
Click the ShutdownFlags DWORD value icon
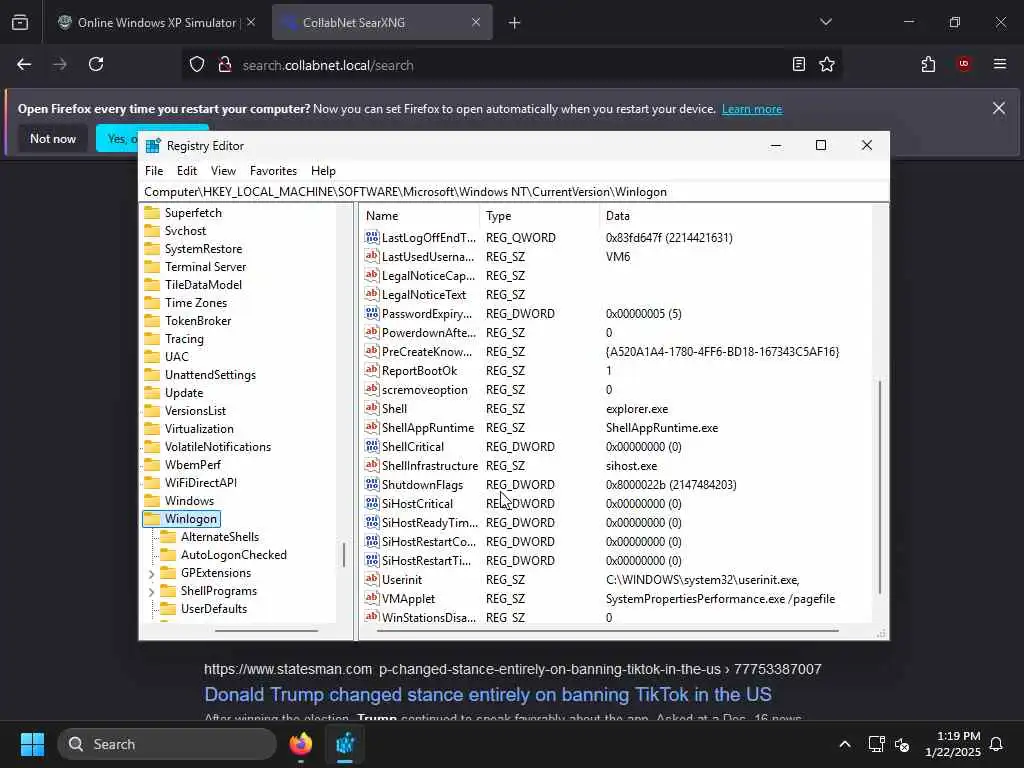pos(372,485)
